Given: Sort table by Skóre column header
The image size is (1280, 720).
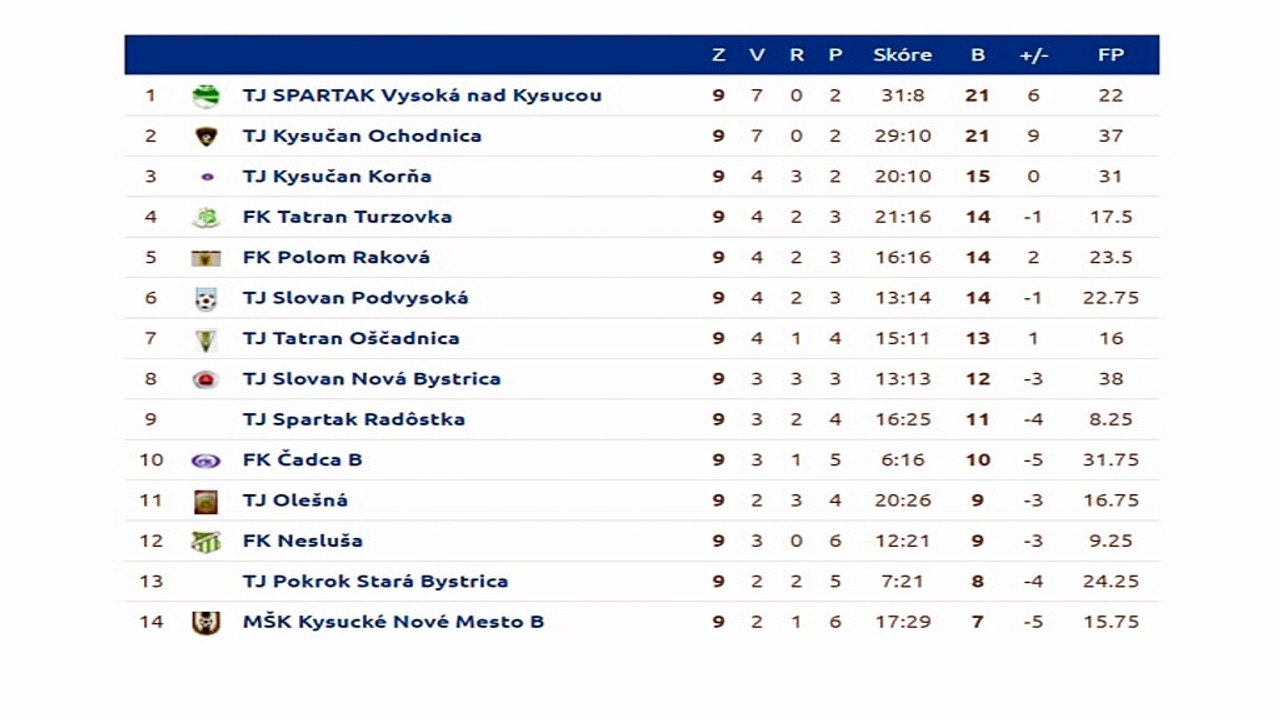Looking at the screenshot, I should point(902,55).
